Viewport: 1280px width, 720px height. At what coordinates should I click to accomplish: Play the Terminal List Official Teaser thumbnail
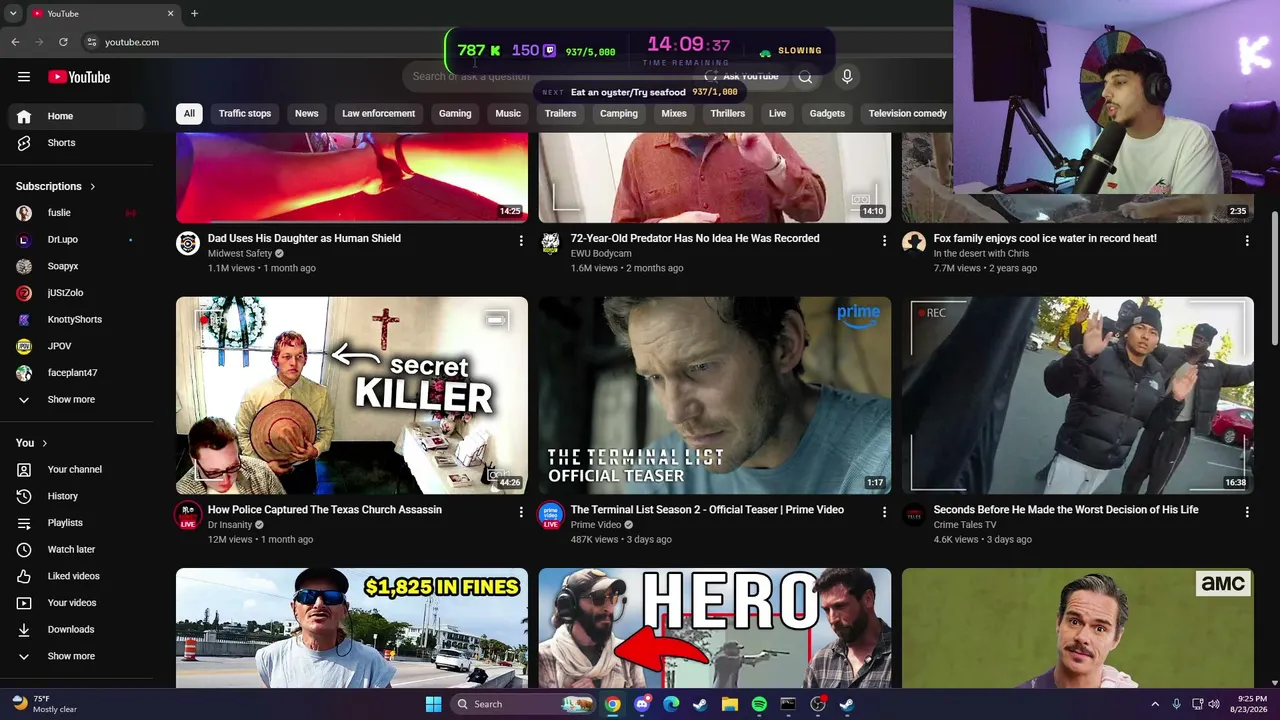pyautogui.click(x=714, y=395)
